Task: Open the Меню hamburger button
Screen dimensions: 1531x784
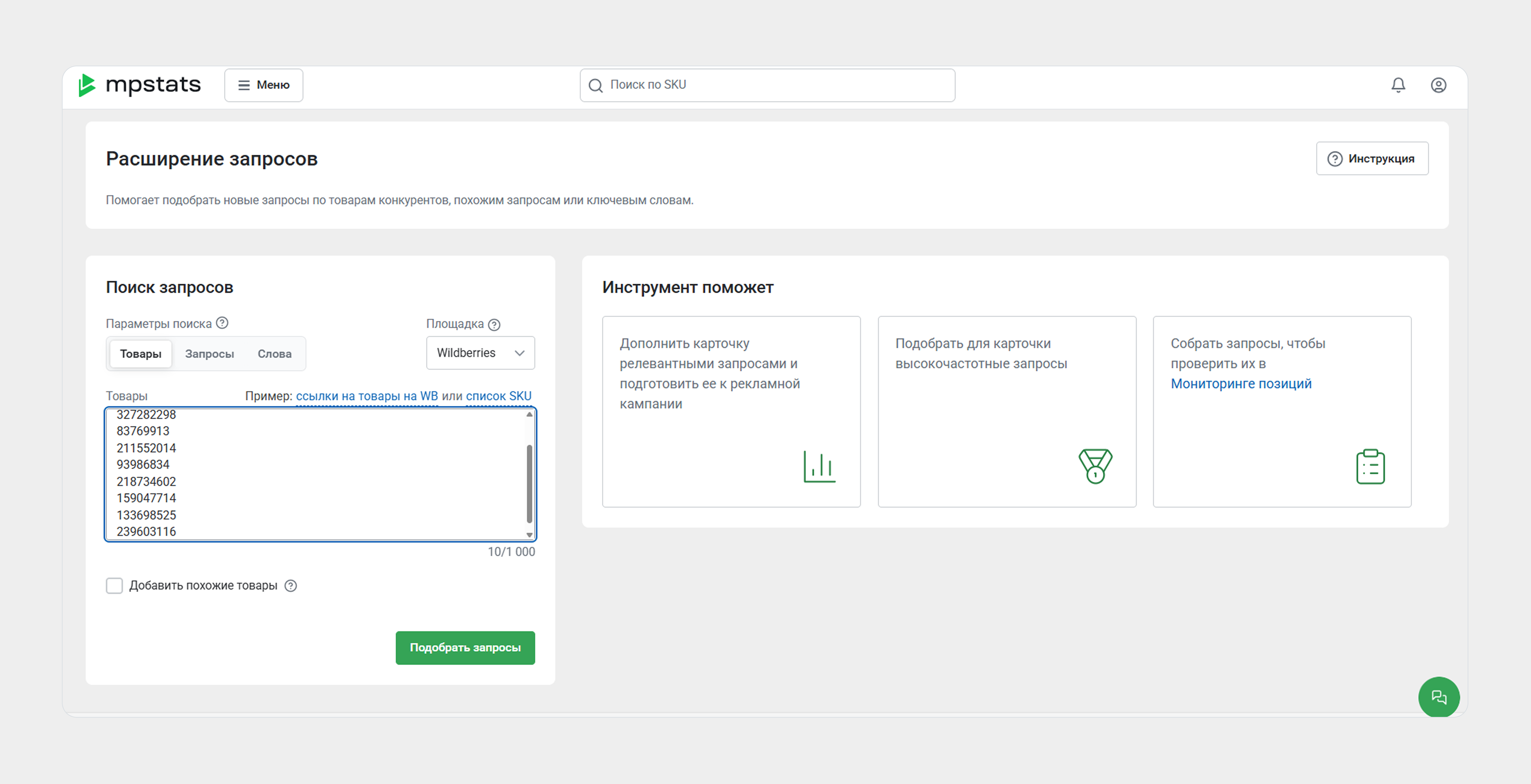Action: (263, 85)
